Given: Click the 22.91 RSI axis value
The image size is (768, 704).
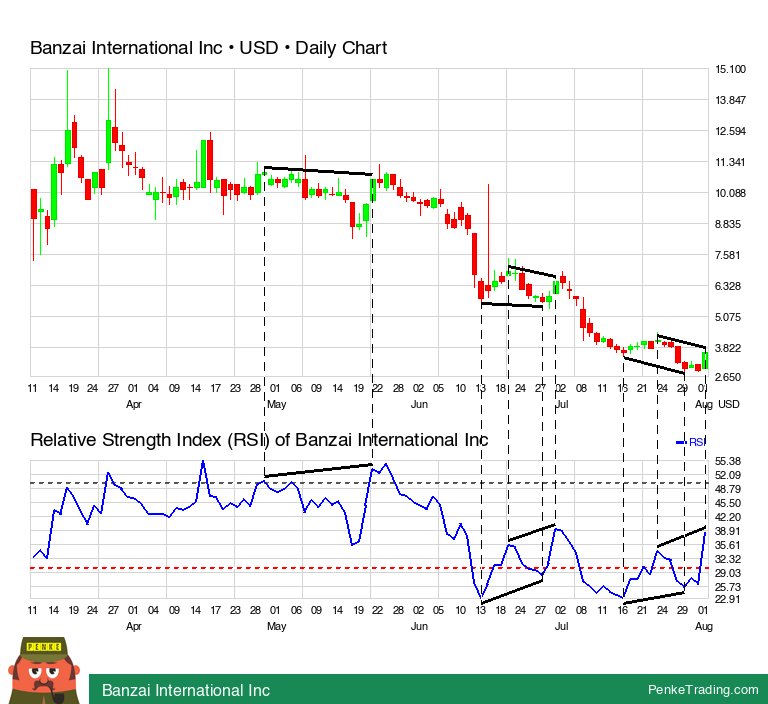Looking at the screenshot, I should pos(728,599).
